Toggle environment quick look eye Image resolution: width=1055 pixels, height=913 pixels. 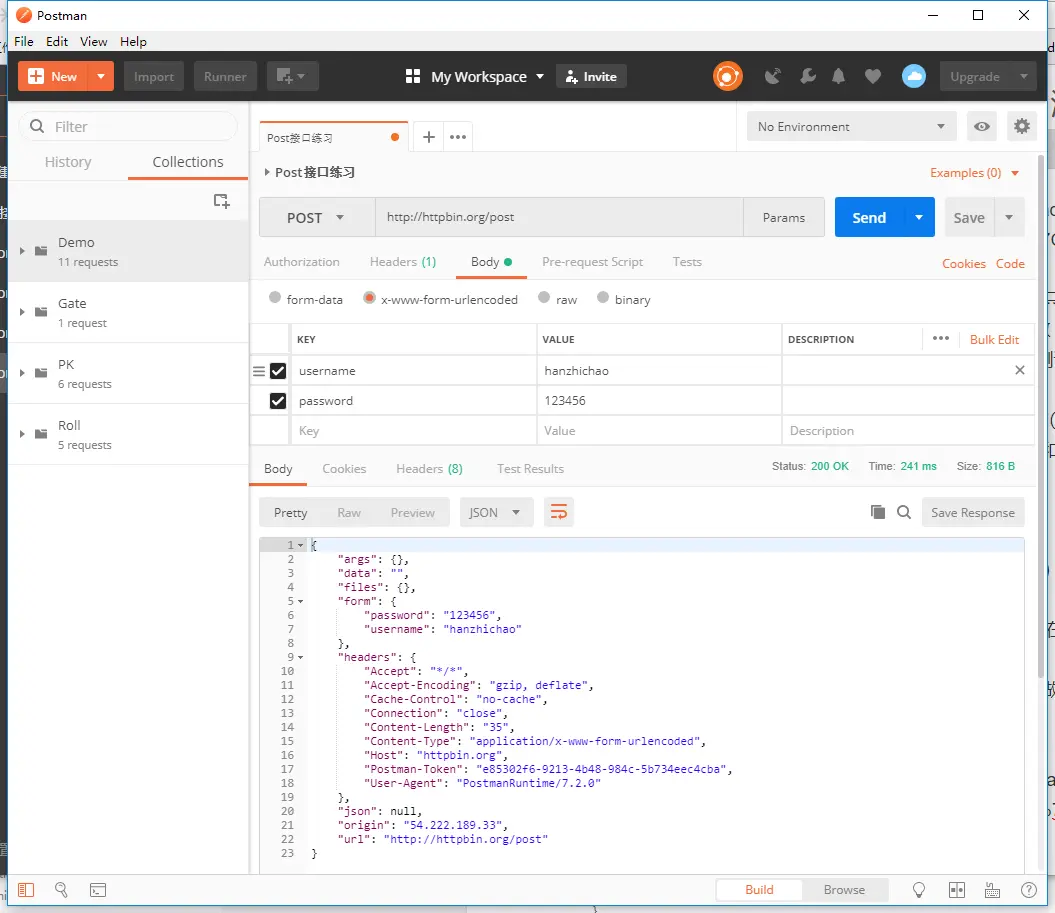pos(982,126)
